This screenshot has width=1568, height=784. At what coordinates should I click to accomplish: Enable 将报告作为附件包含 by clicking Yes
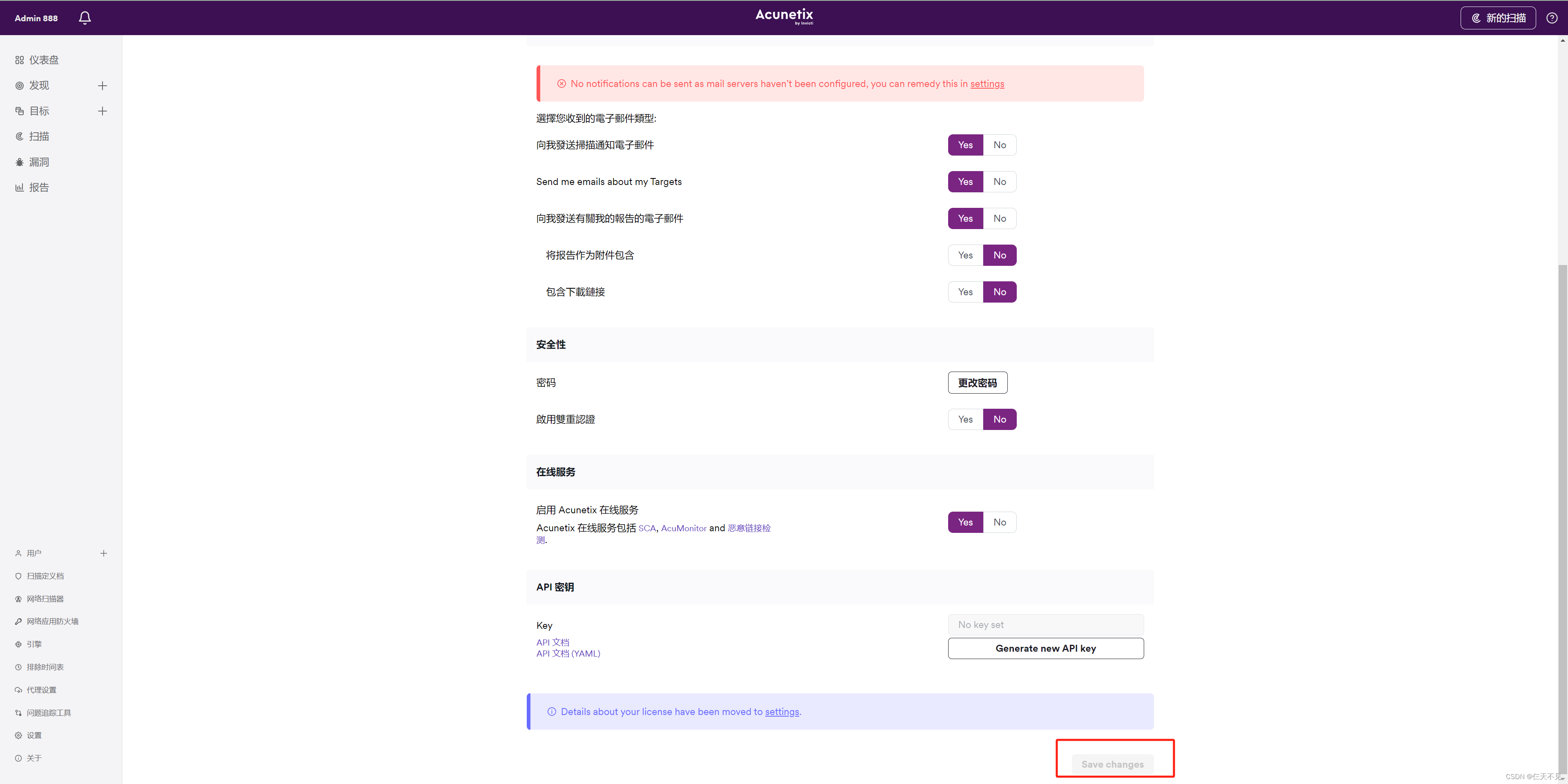point(965,255)
